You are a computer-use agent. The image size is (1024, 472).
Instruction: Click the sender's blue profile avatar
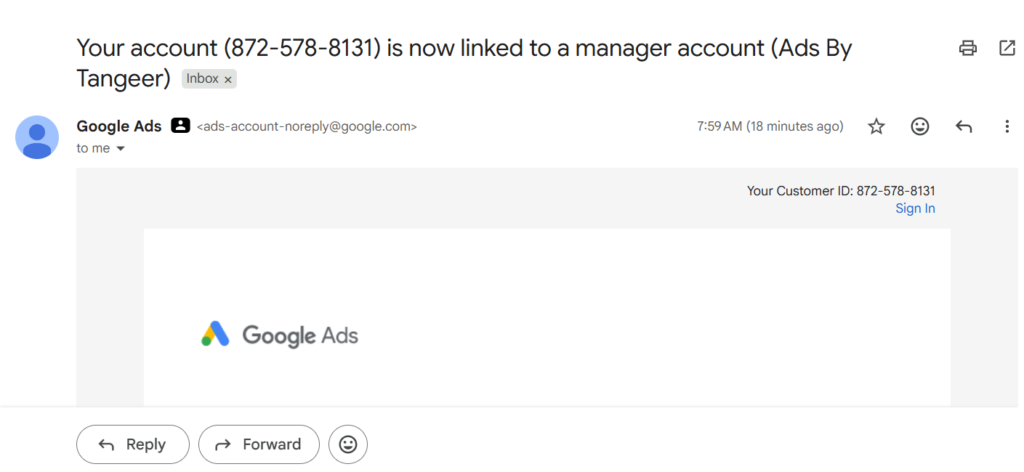pos(37,137)
